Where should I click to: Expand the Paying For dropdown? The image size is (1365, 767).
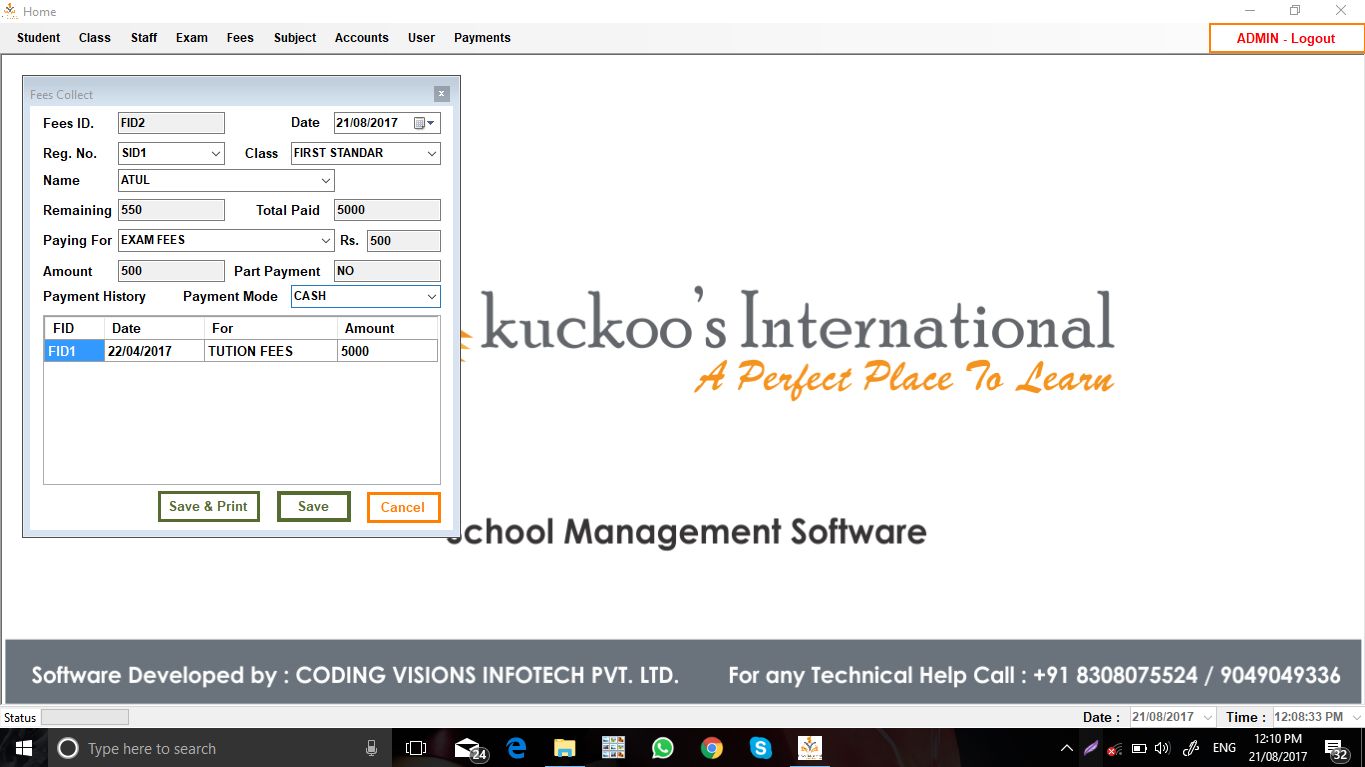click(x=326, y=240)
